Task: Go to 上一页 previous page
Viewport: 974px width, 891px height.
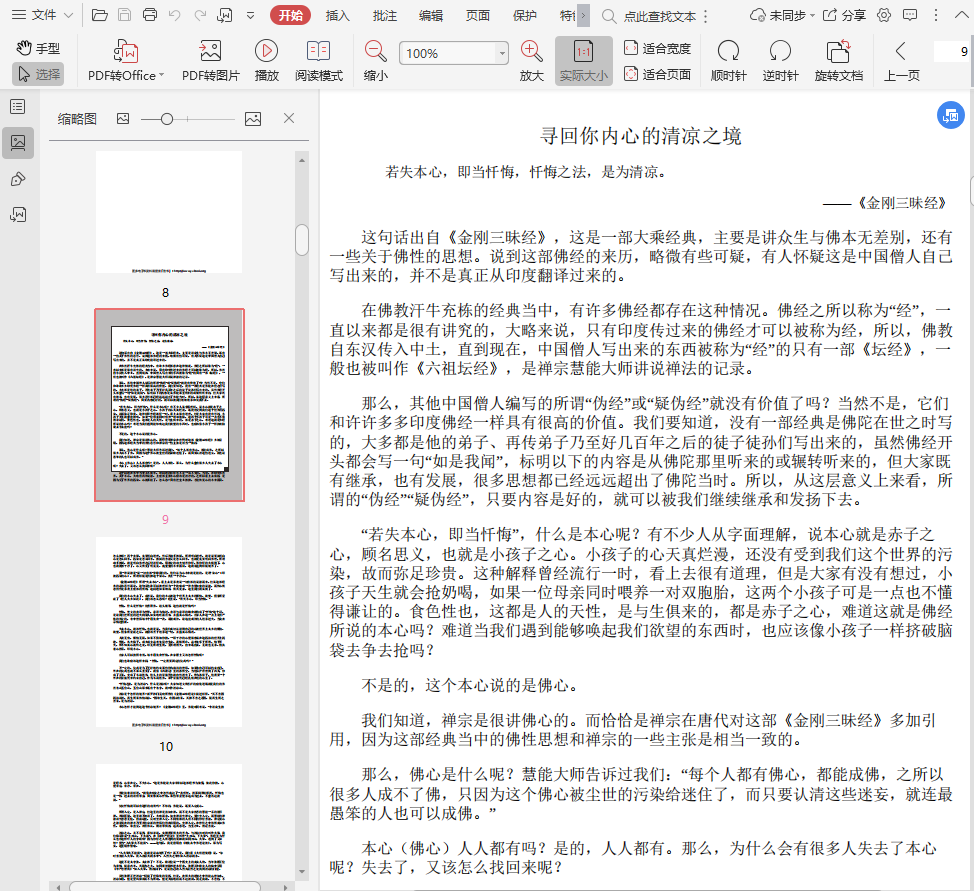Action: point(901,60)
